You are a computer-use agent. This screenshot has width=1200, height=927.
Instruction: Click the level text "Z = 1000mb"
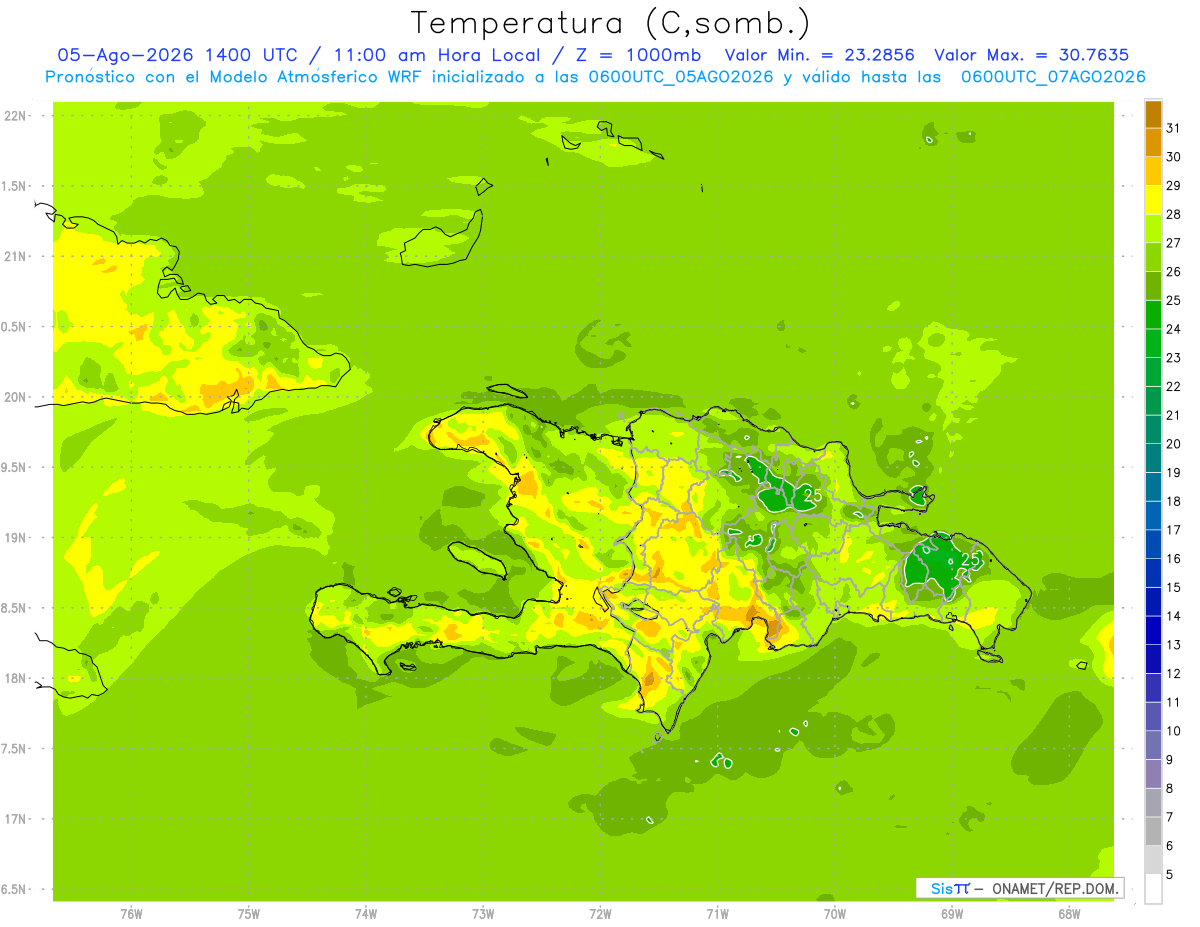(640, 55)
